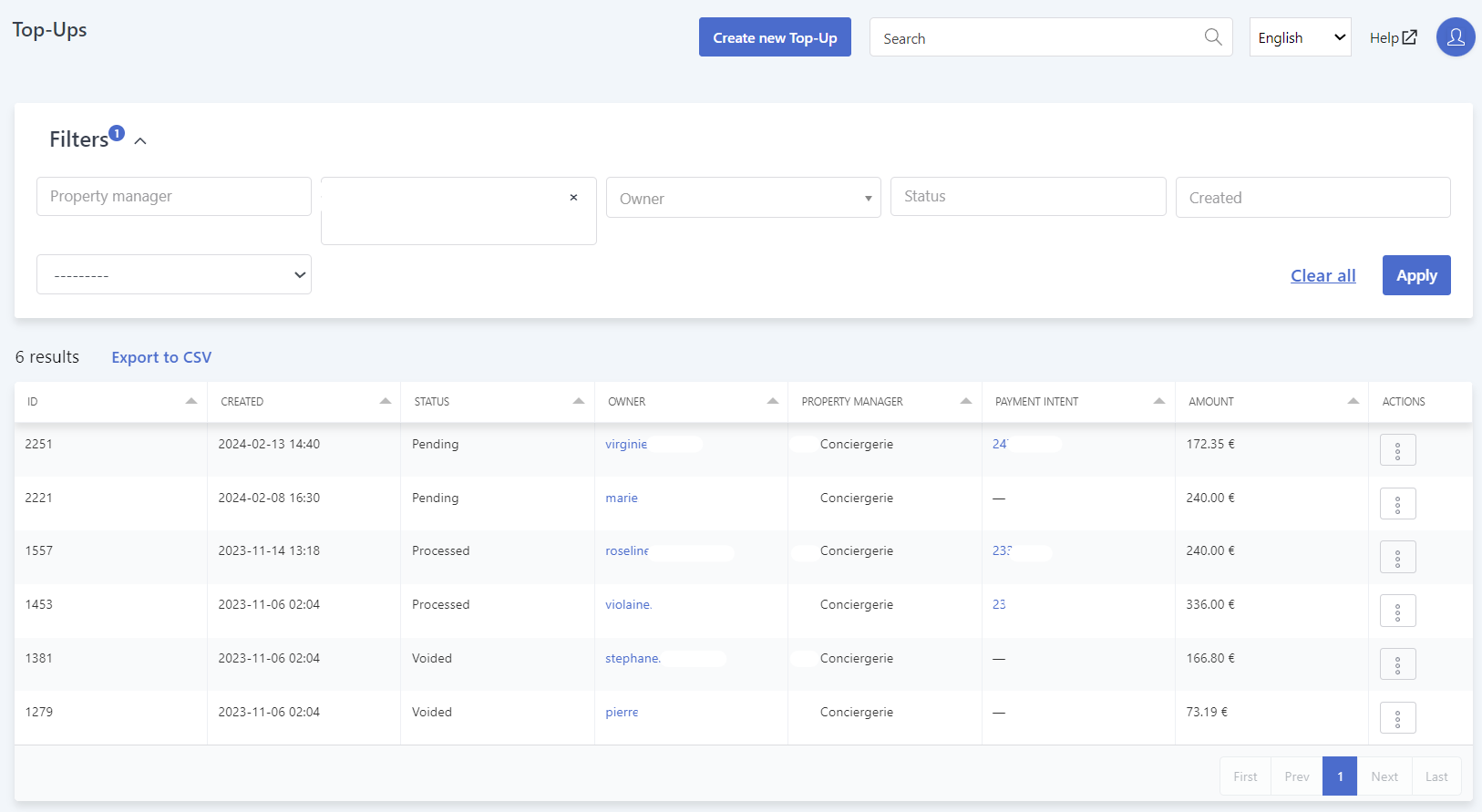1482x812 pixels.
Task: Sort by Amount column arrow
Action: 1353,401
